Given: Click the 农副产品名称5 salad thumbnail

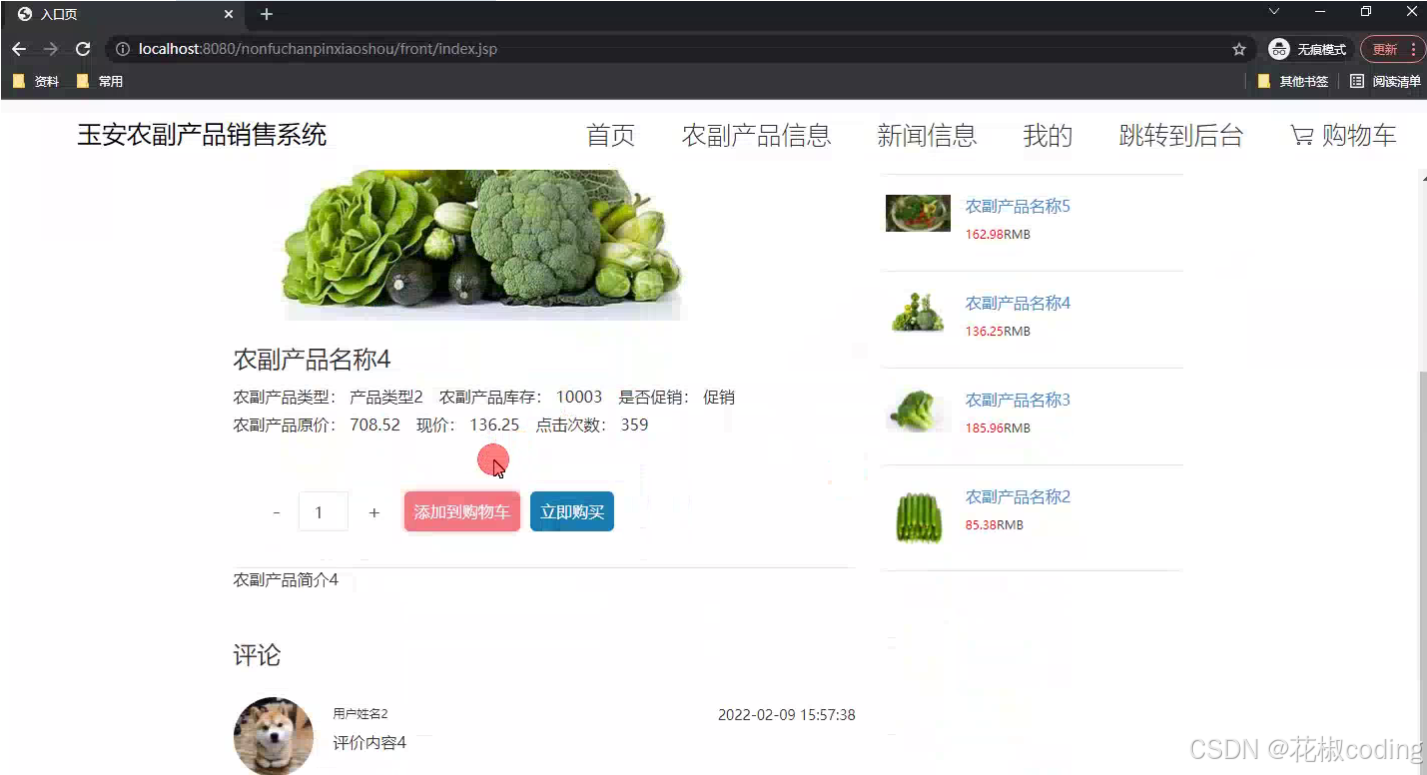Looking at the screenshot, I should click(x=918, y=213).
